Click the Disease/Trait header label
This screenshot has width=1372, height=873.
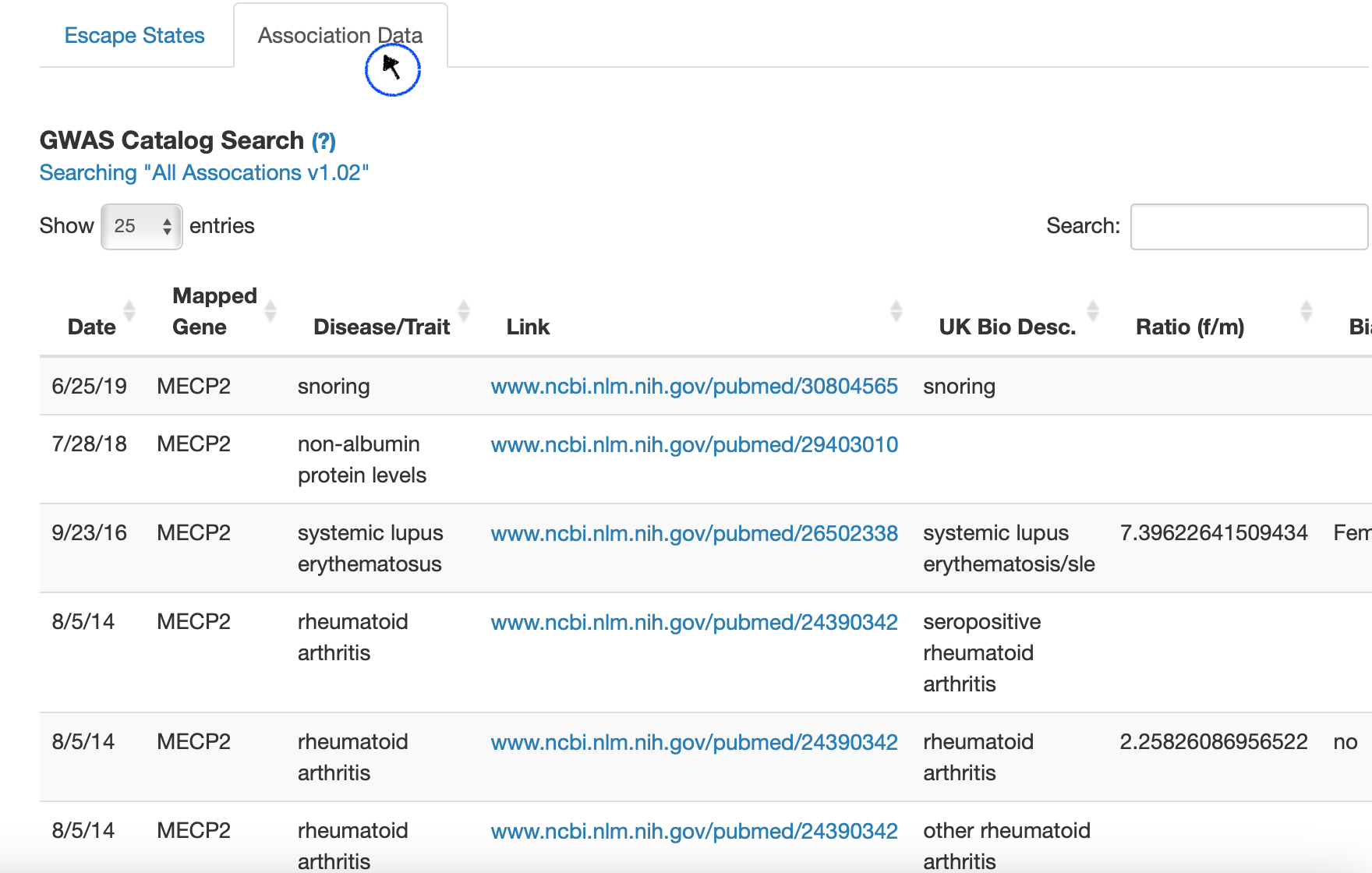tap(381, 327)
